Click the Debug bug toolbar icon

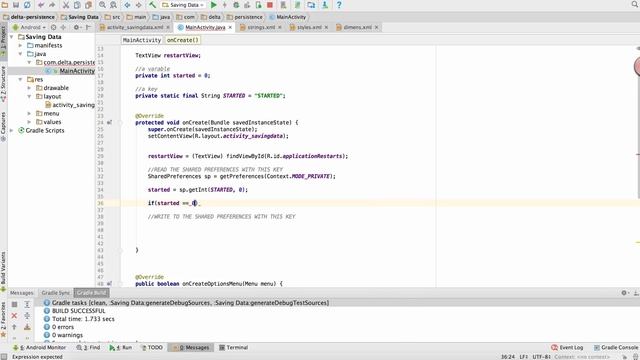tap(236, 5)
